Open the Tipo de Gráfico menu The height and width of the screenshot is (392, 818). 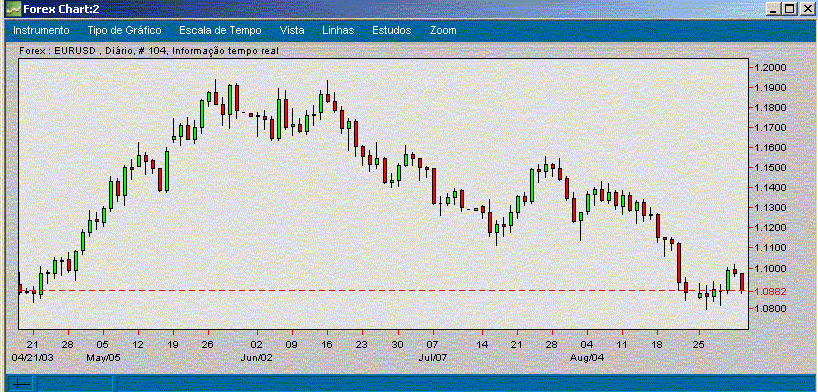tap(124, 30)
